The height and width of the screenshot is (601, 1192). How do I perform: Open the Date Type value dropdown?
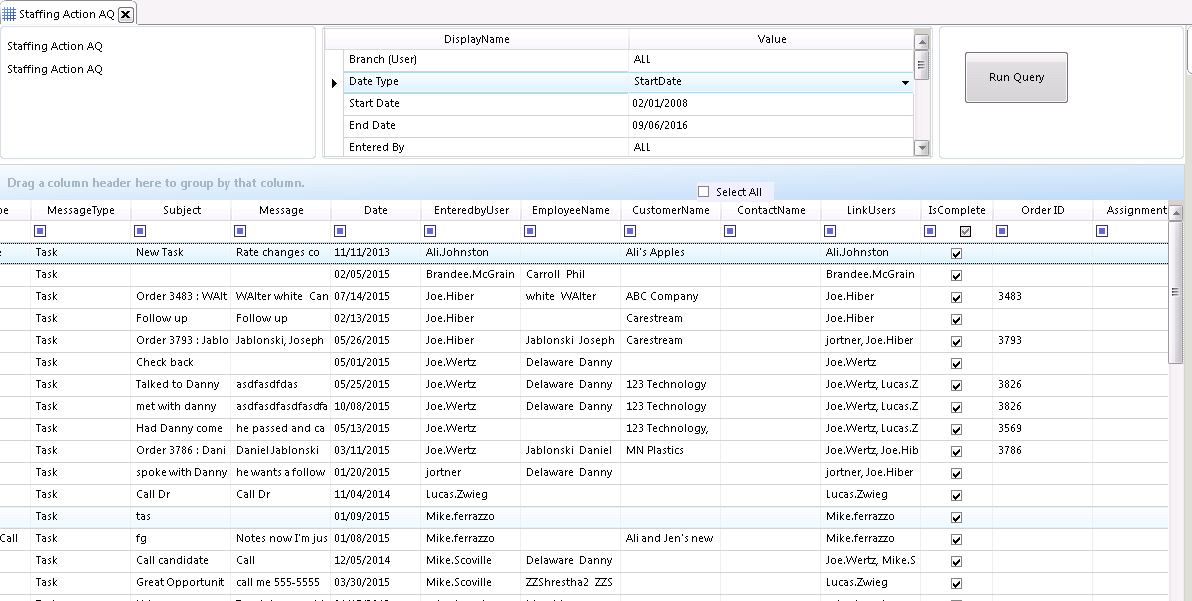905,82
